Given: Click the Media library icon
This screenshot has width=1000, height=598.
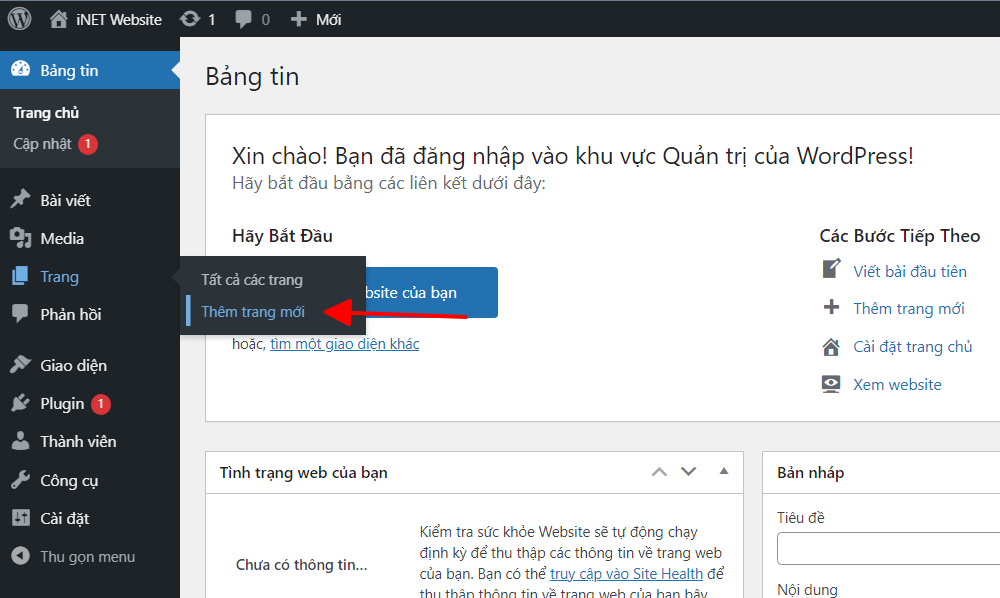Looking at the screenshot, I should tap(20, 238).
